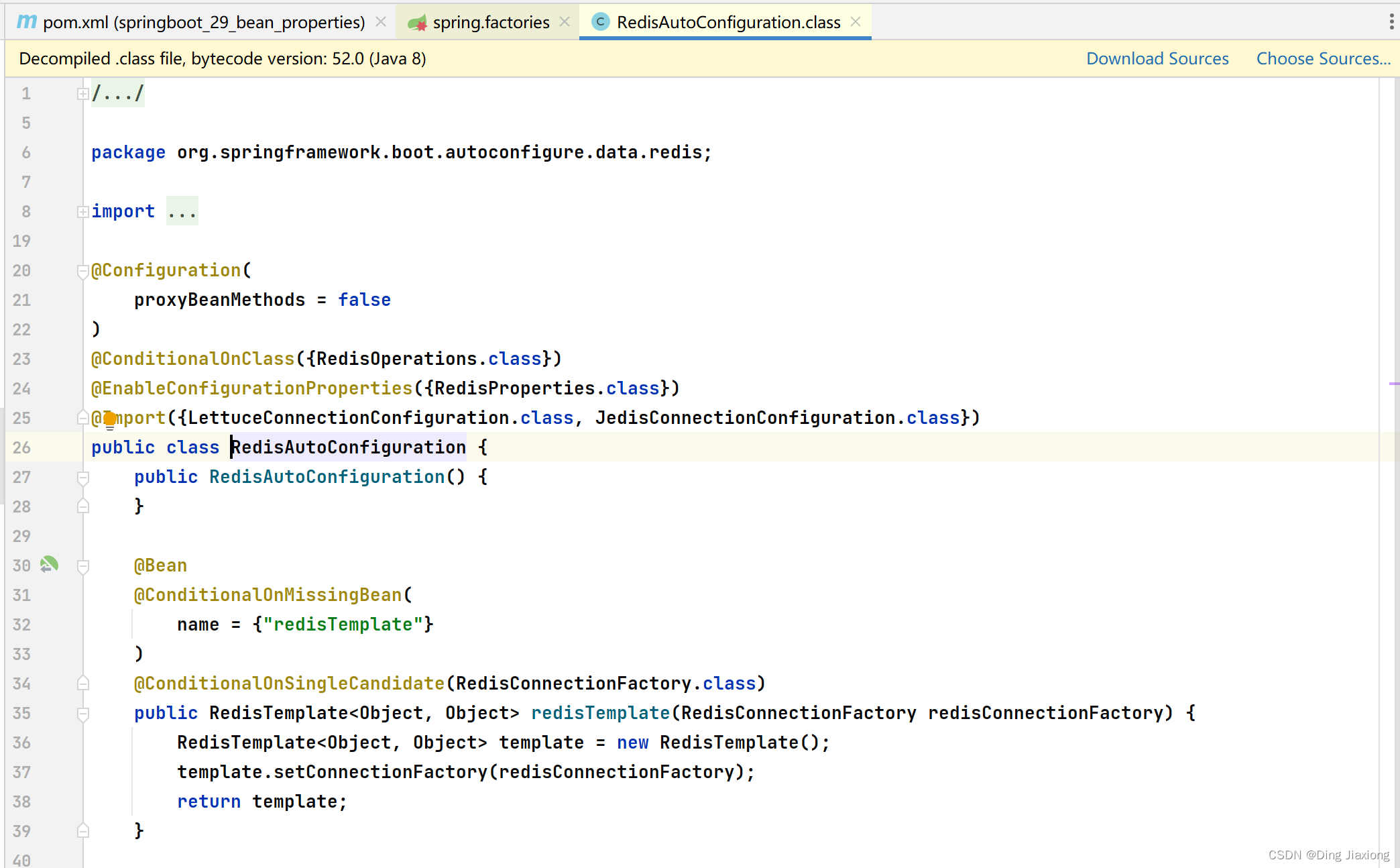
Task: Click the Spring leaf icon on spring.factories tab
Action: pyautogui.click(x=417, y=23)
